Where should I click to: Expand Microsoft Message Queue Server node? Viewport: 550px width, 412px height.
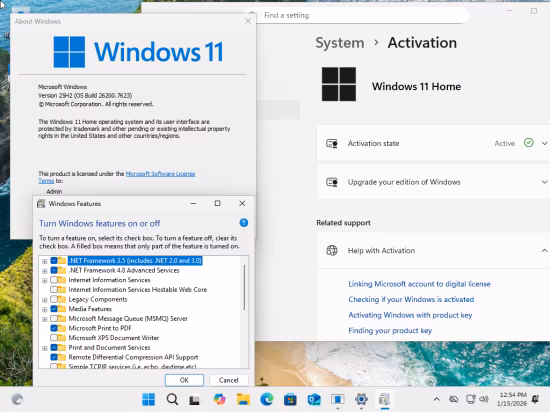click(45, 319)
